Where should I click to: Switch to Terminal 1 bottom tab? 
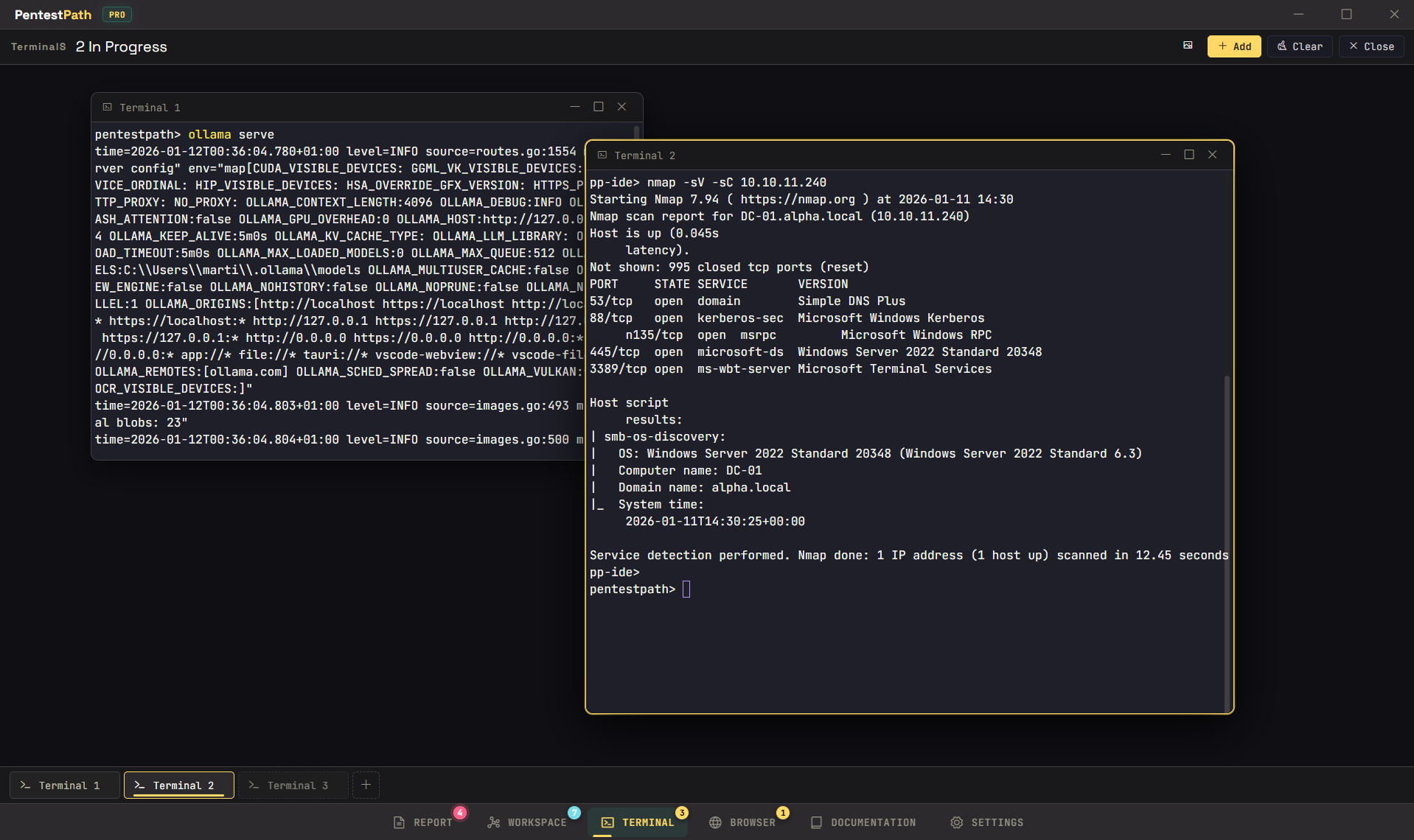click(65, 785)
